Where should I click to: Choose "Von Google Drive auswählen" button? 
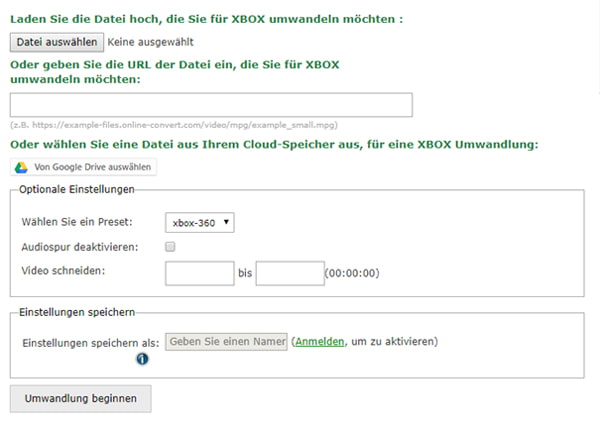coord(83,167)
